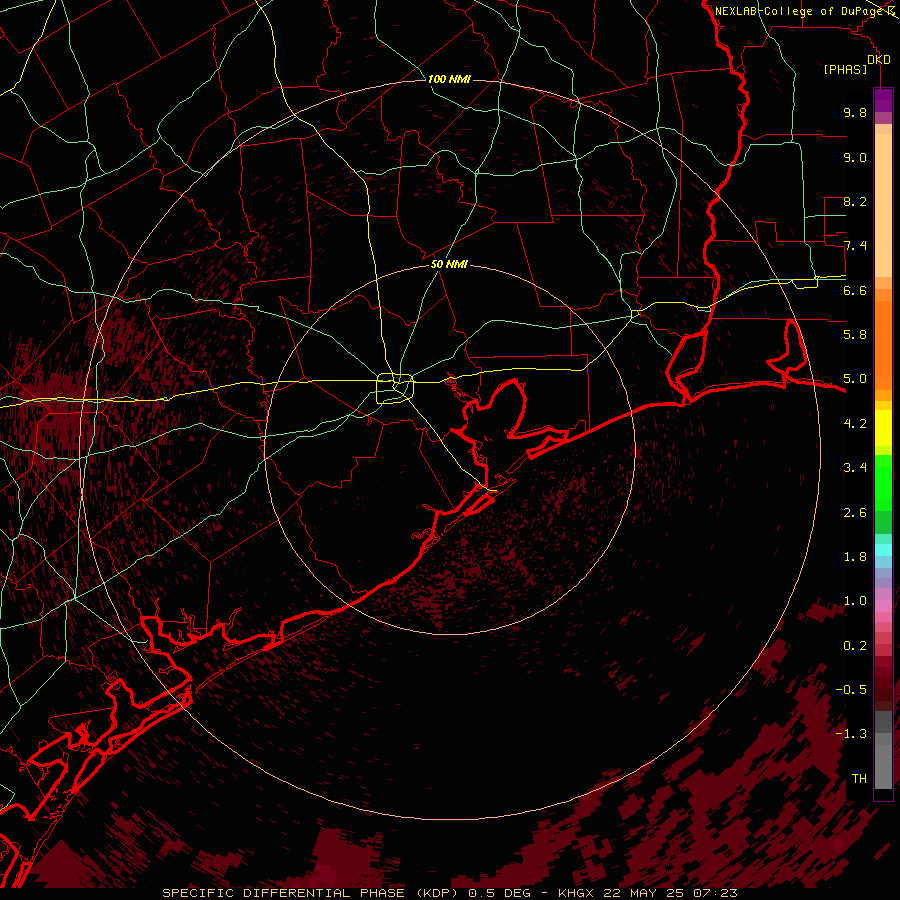Click the 4.2 value on the scale

coord(855,424)
